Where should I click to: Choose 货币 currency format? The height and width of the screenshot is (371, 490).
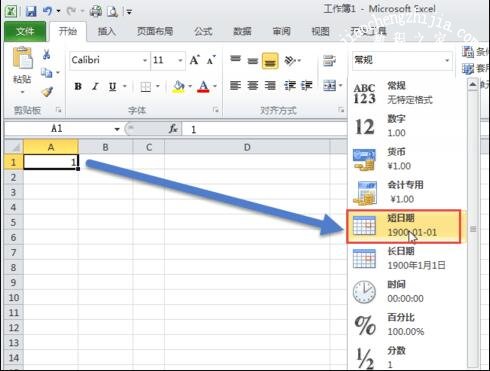tap(407, 159)
